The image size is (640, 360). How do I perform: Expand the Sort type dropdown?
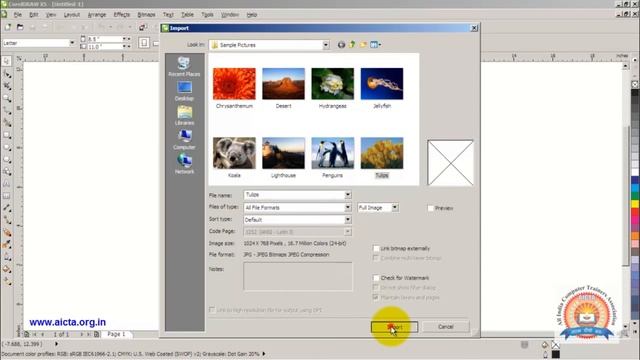tap(348, 220)
